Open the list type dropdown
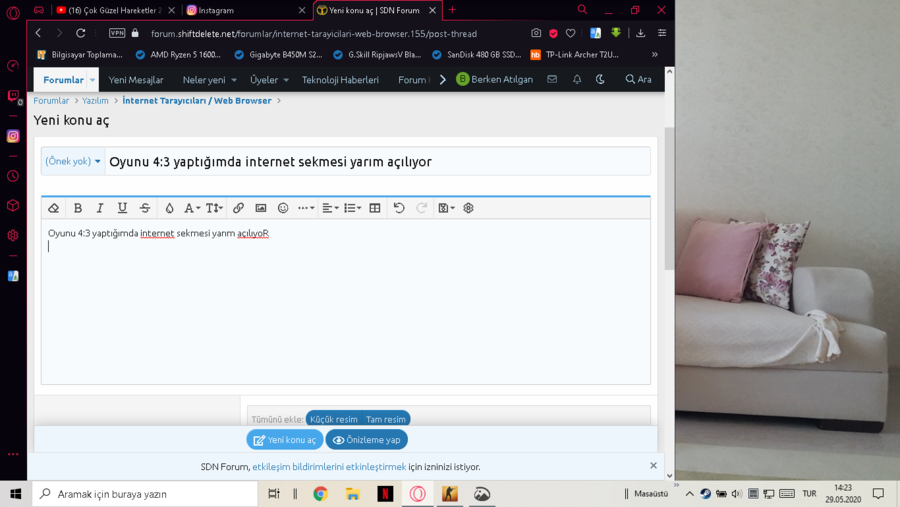This screenshot has height=507, width=900. pyautogui.click(x=352, y=208)
